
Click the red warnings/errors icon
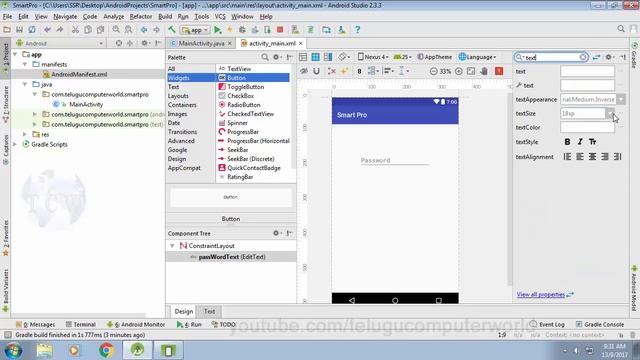[x=499, y=71]
